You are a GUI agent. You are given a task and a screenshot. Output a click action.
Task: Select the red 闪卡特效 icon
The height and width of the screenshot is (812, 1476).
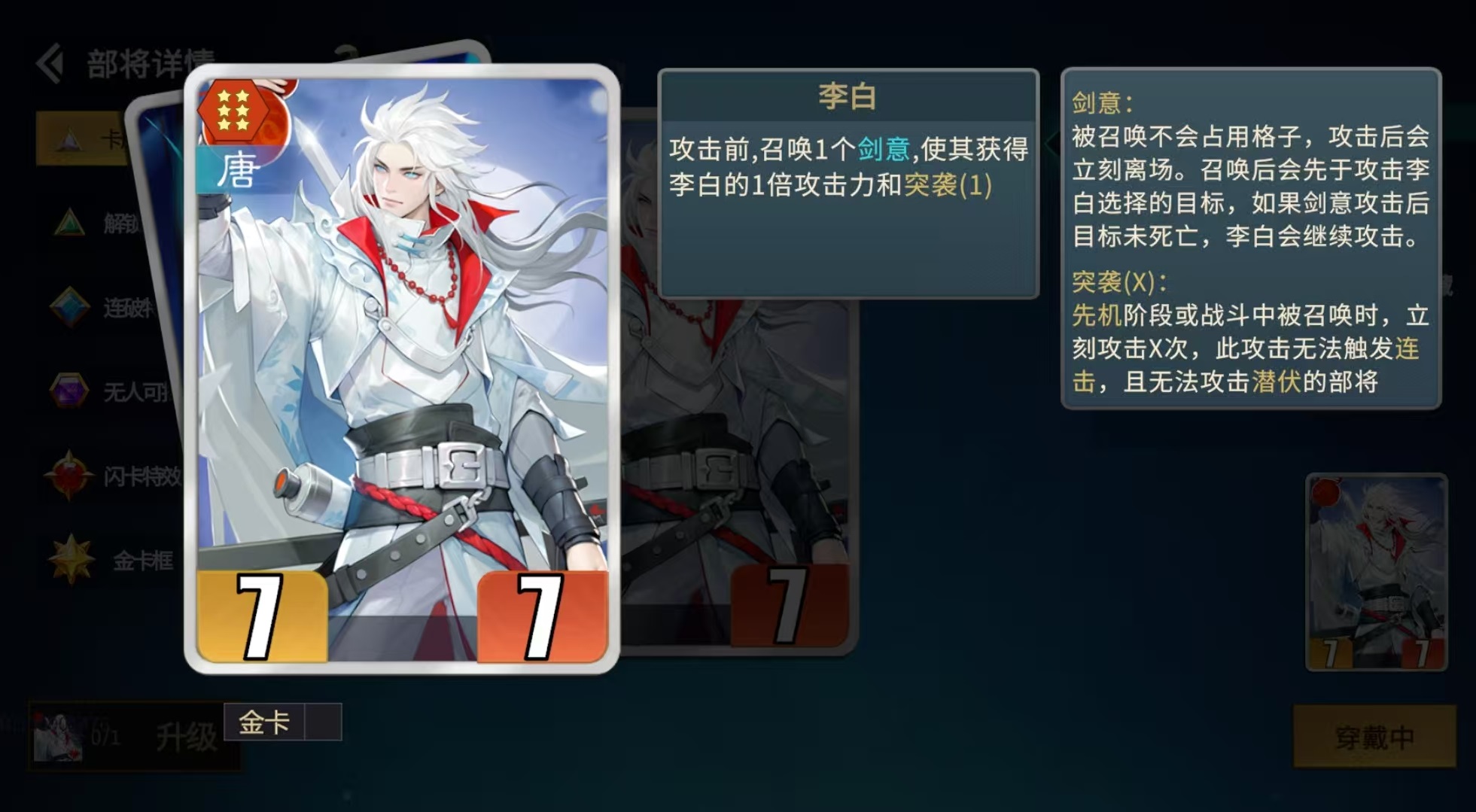click(68, 476)
